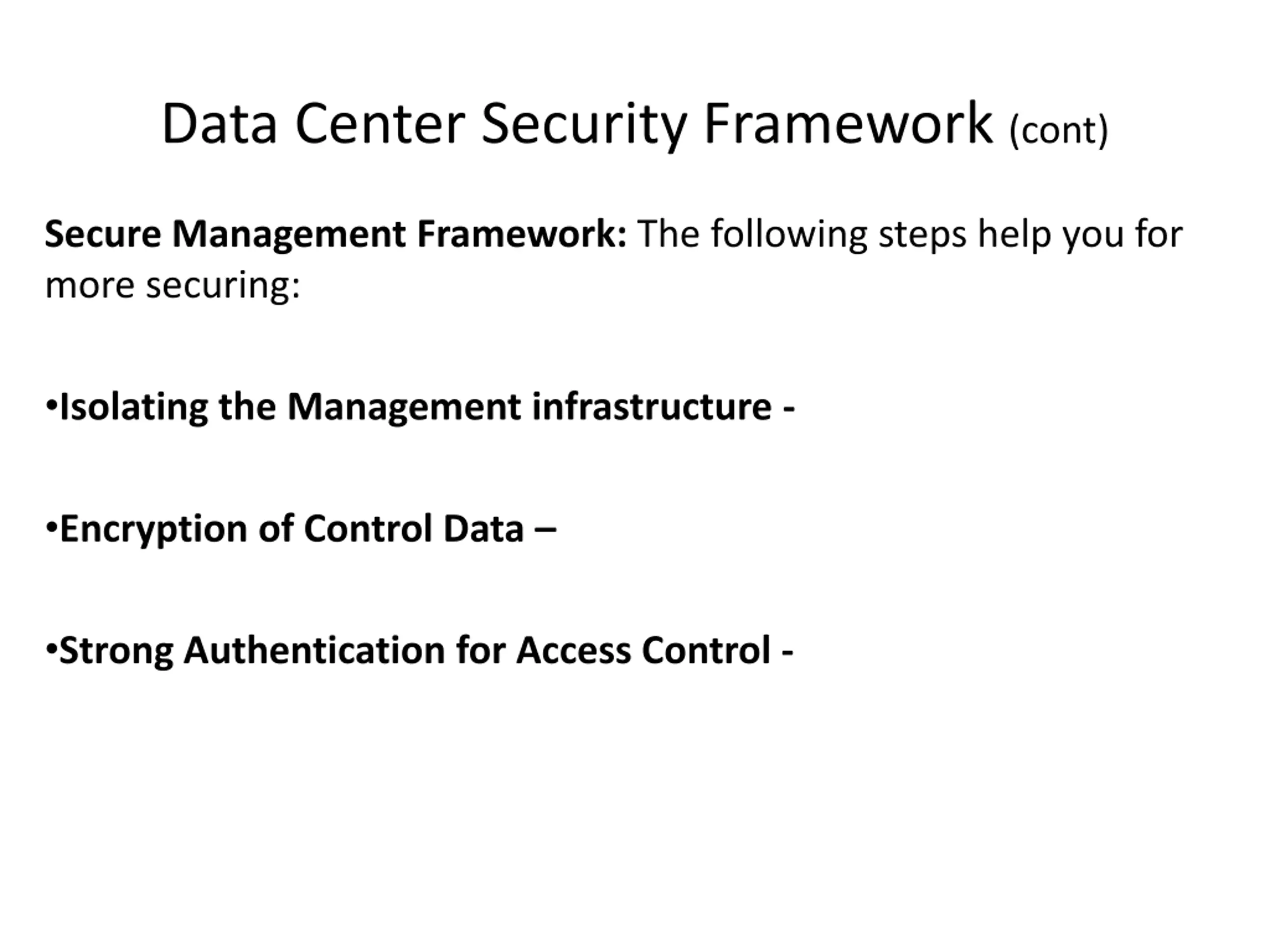Click the word Security in the slide title
The height and width of the screenshot is (952, 1270).
(584, 126)
